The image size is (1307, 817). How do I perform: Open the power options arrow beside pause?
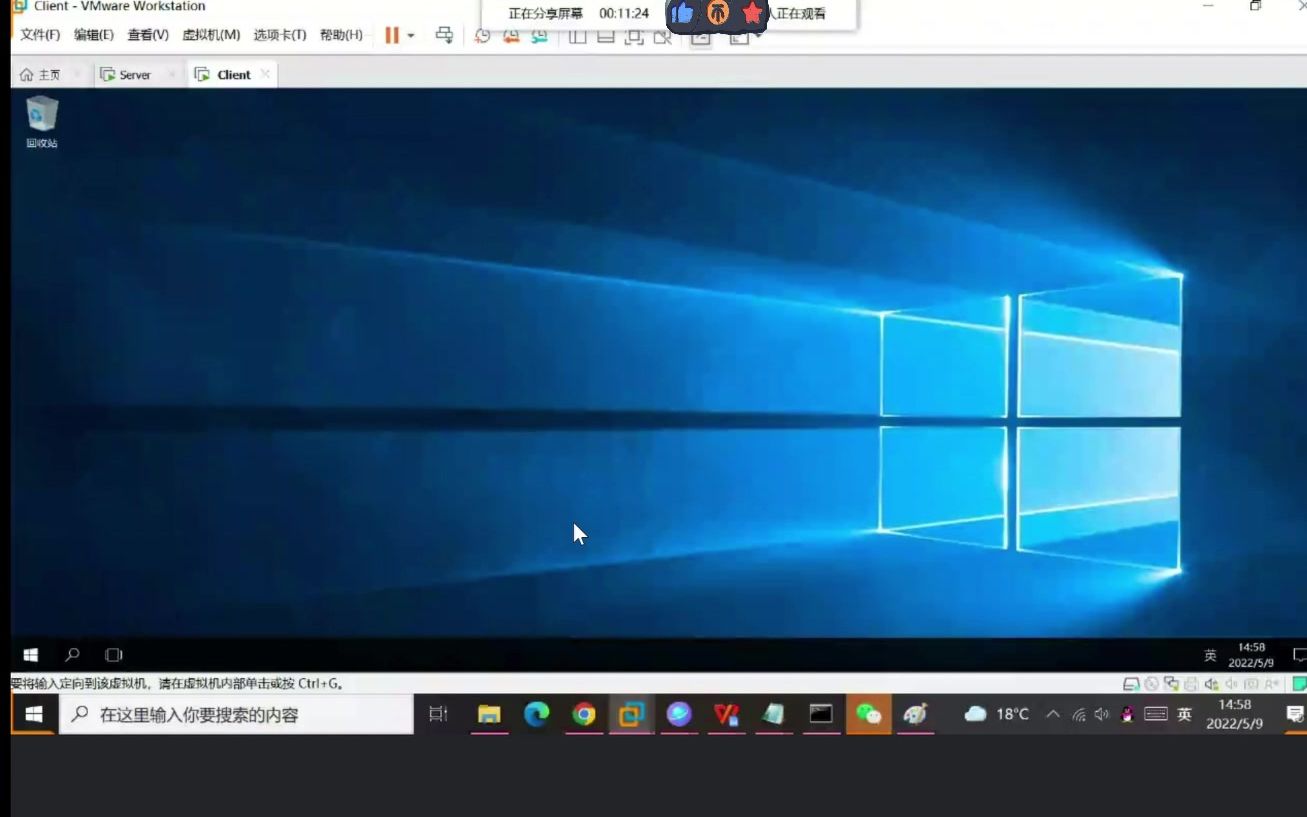tap(411, 36)
